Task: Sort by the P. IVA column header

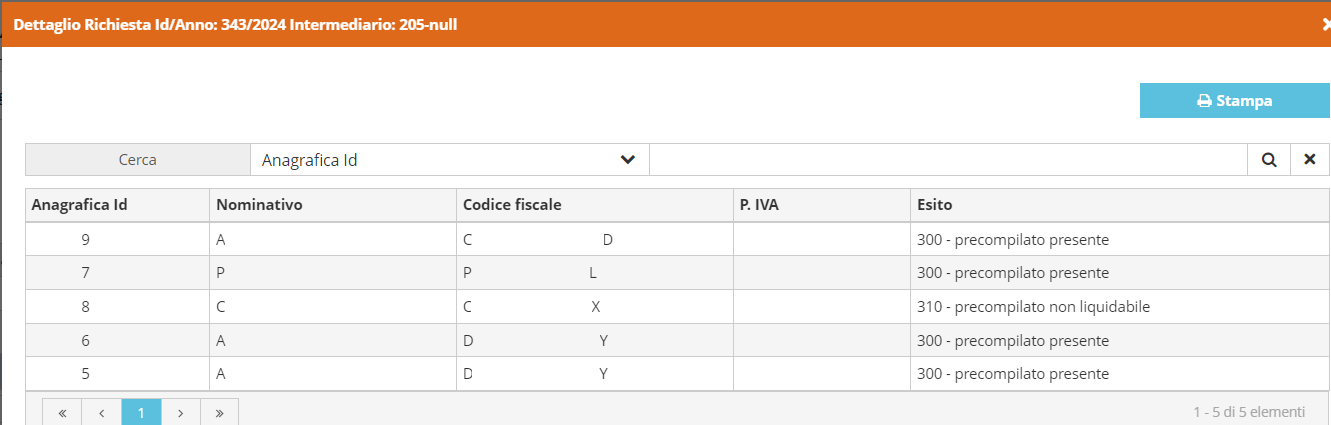Action: pyautogui.click(x=759, y=205)
